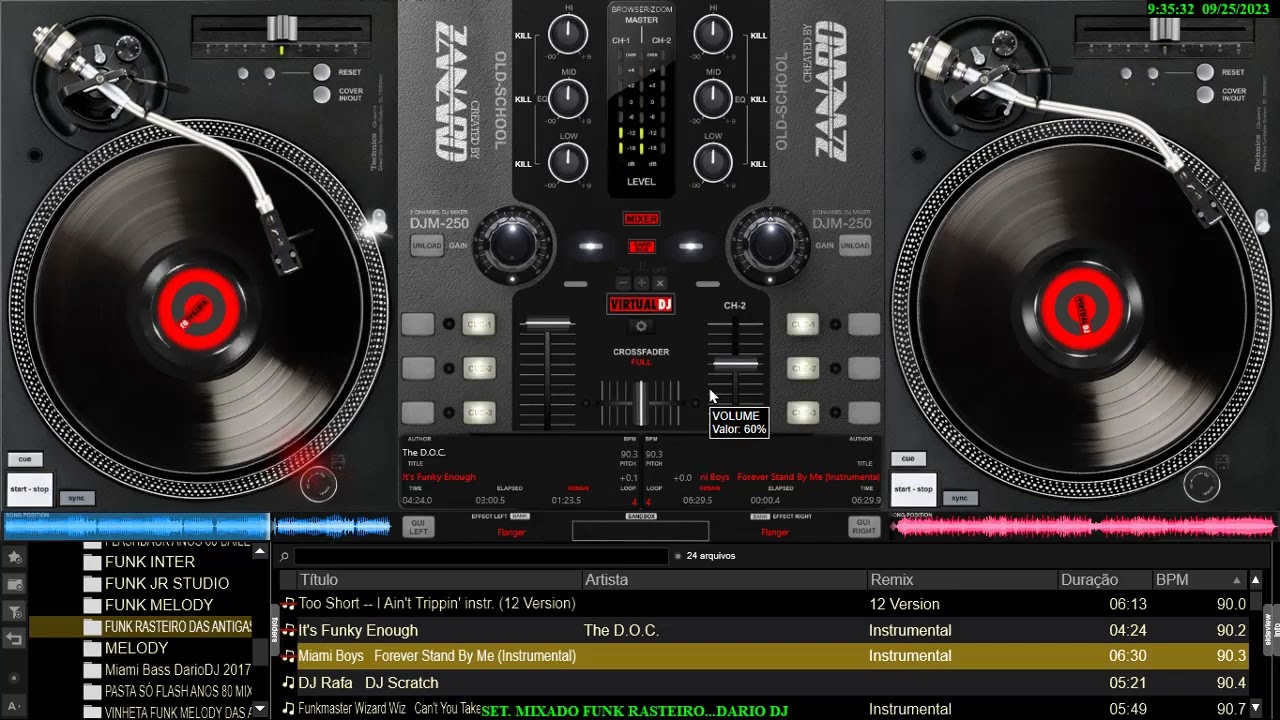
Task: Click left deck start - stop button
Action: (29, 489)
